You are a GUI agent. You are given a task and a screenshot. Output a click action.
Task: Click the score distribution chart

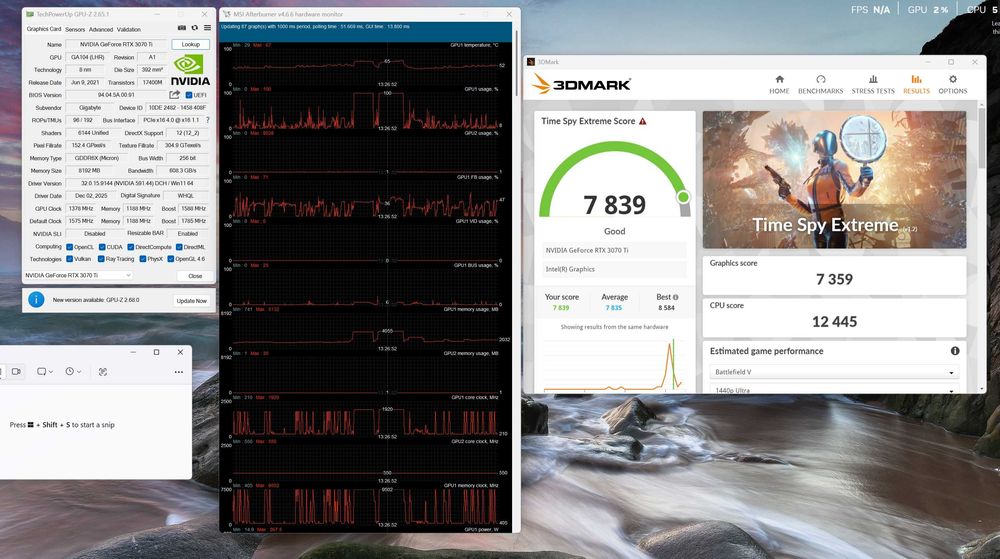pos(614,363)
